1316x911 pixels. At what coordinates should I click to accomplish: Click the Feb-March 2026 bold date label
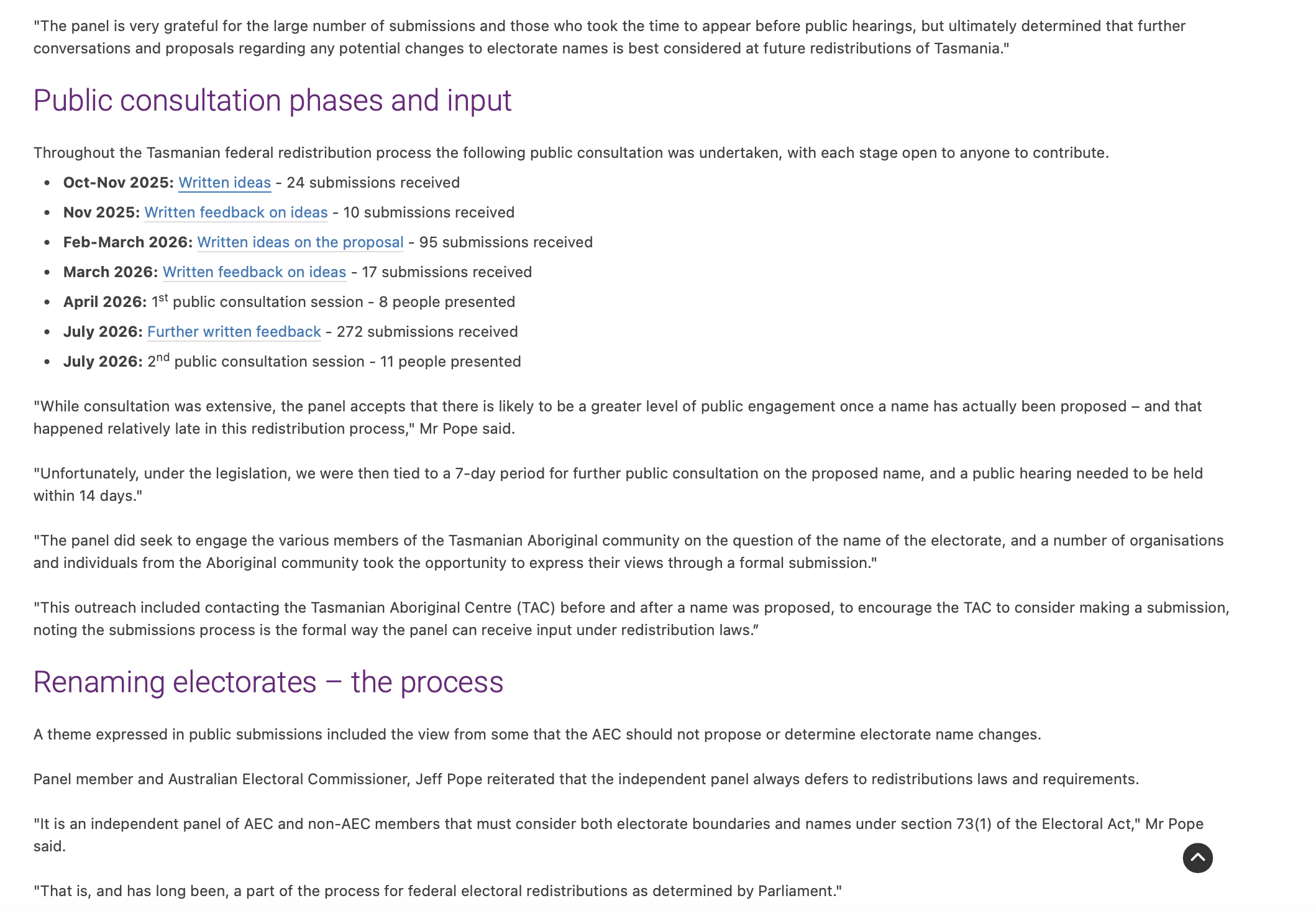coord(128,242)
